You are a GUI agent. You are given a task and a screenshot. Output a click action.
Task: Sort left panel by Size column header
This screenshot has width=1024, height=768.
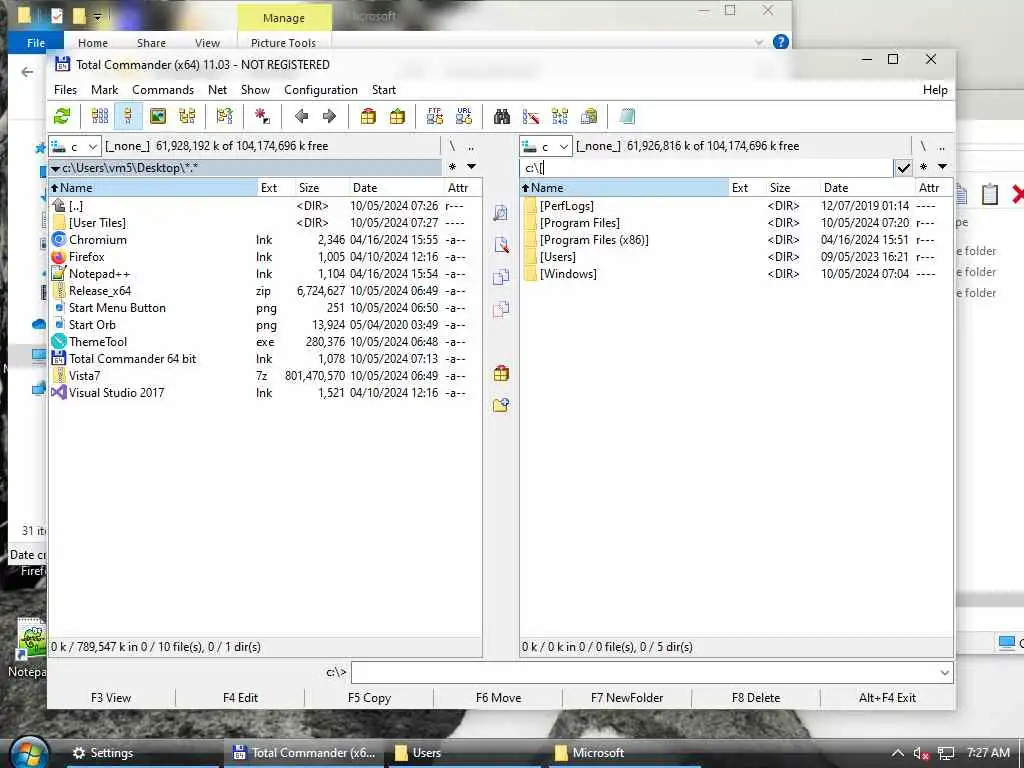[322, 188]
